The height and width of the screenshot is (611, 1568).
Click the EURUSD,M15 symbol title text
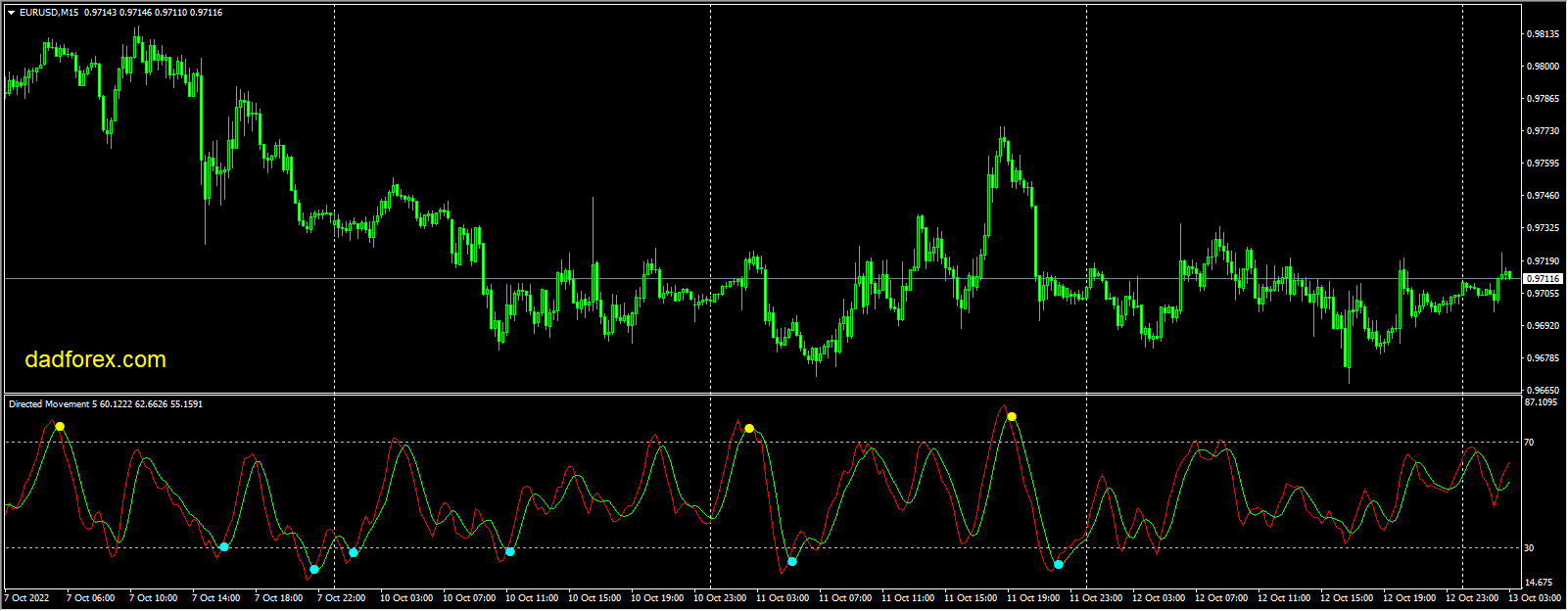50,13
